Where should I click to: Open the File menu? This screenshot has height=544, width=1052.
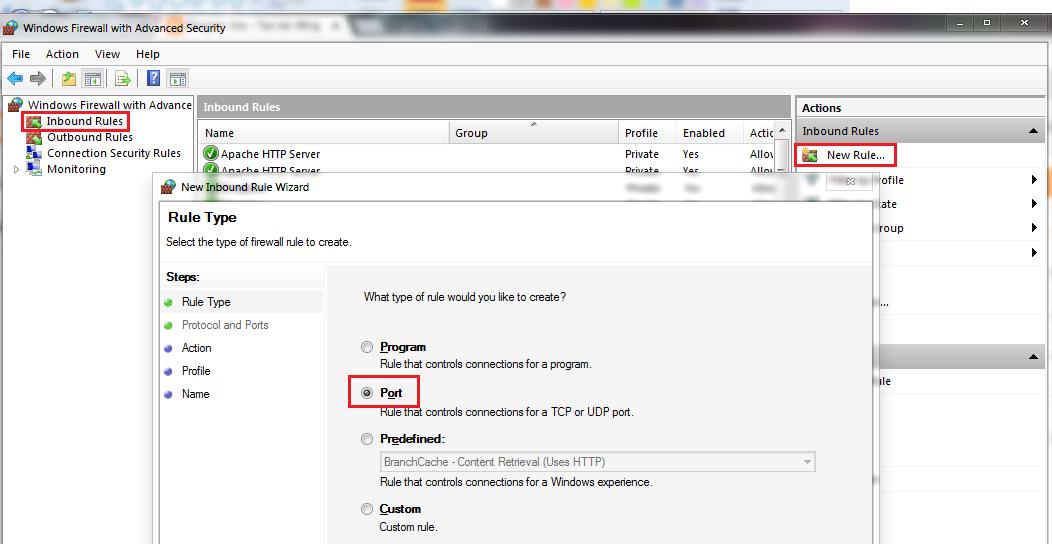(x=21, y=54)
